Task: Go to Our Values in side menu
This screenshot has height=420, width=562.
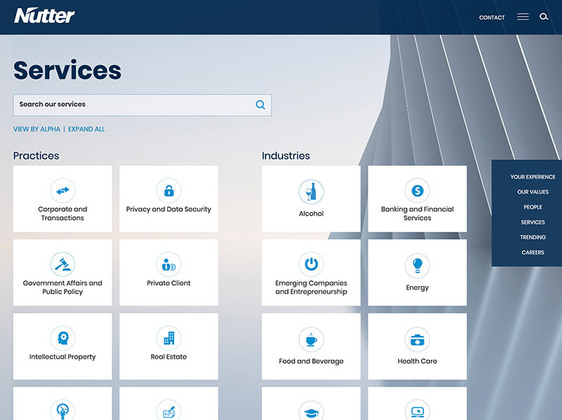Action: pyautogui.click(x=533, y=192)
